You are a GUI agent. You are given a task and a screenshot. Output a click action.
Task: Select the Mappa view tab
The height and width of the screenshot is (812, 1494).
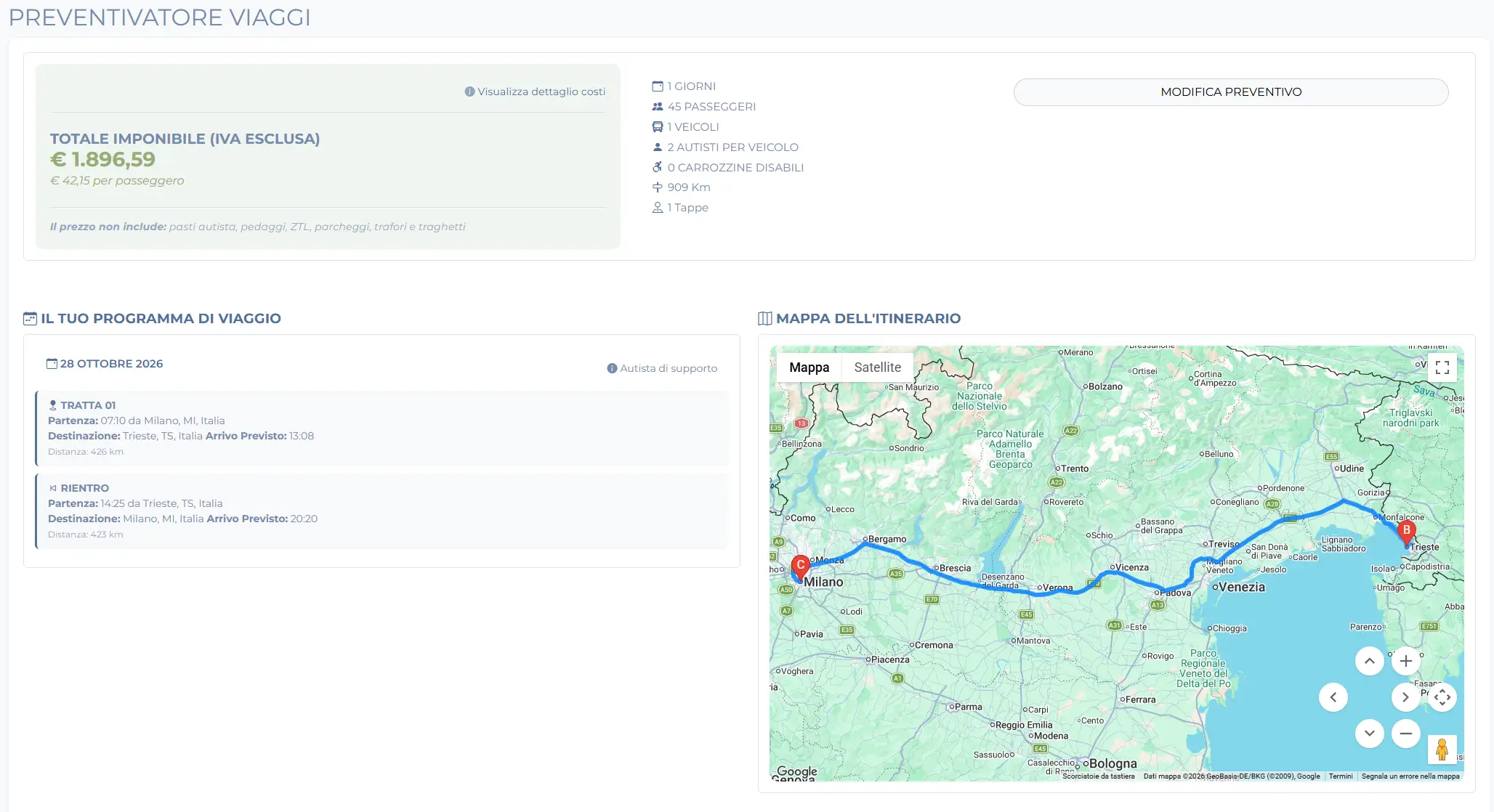(x=809, y=368)
